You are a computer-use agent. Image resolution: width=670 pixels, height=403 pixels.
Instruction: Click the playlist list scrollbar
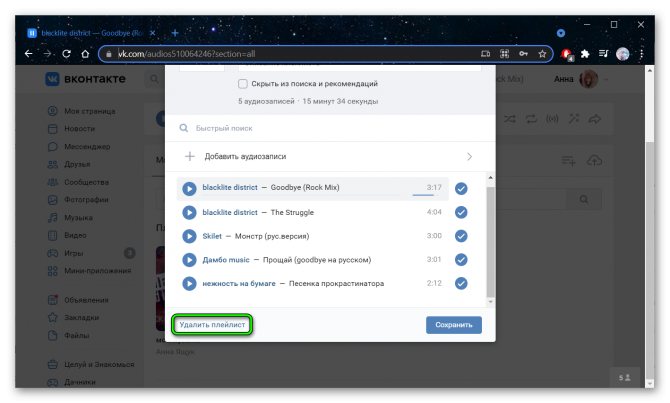tap(490, 242)
